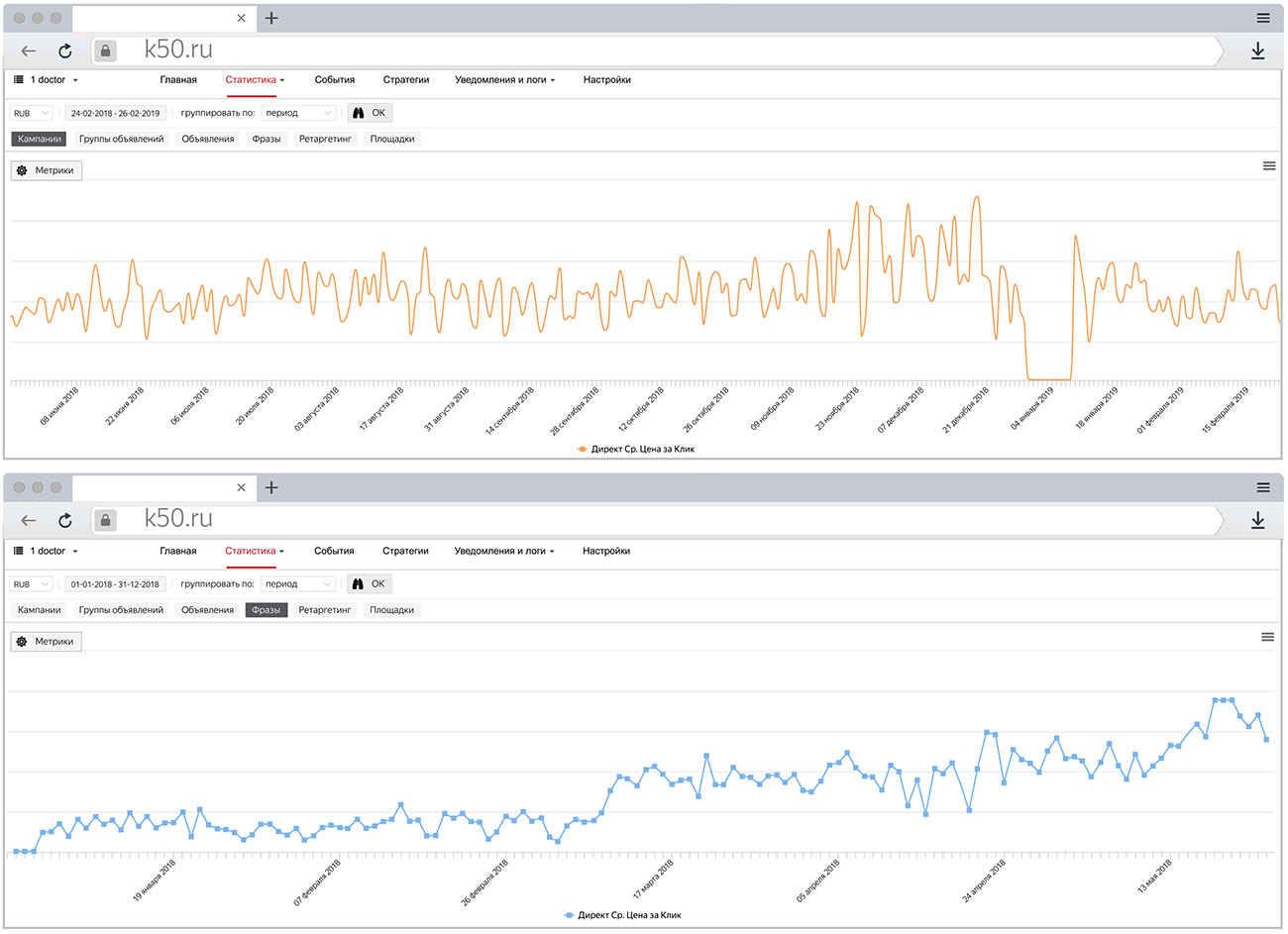Reload page in bottom browser window
The height and width of the screenshot is (934, 1288).
(x=65, y=520)
